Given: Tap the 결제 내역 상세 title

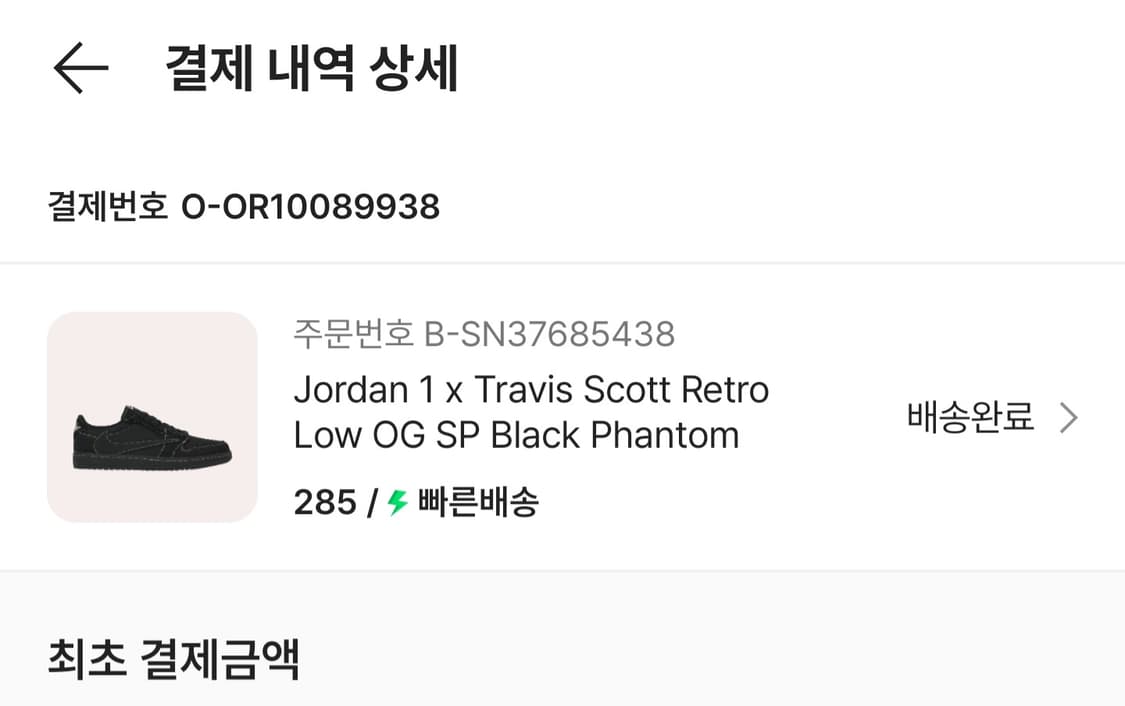Looking at the screenshot, I should tap(310, 68).
